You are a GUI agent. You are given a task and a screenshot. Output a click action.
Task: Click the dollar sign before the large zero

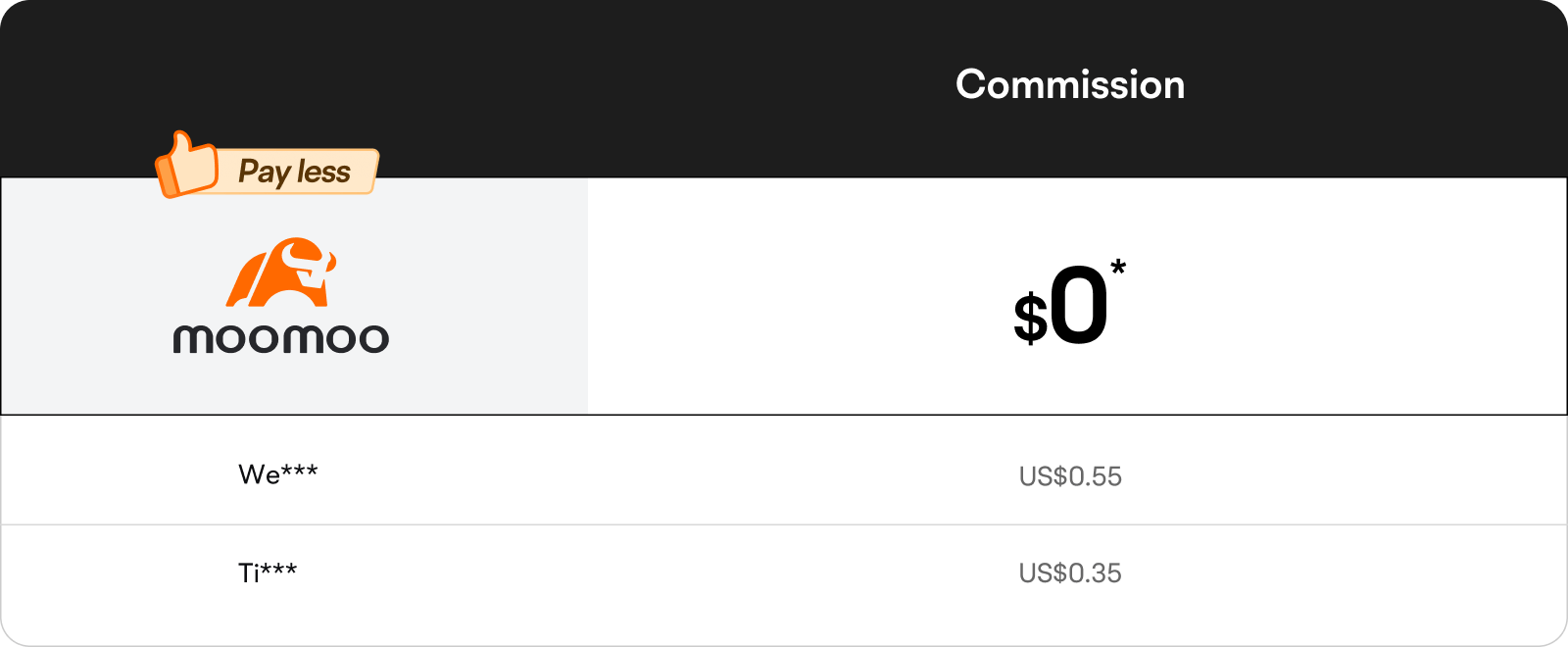[x=1030, y=319]
